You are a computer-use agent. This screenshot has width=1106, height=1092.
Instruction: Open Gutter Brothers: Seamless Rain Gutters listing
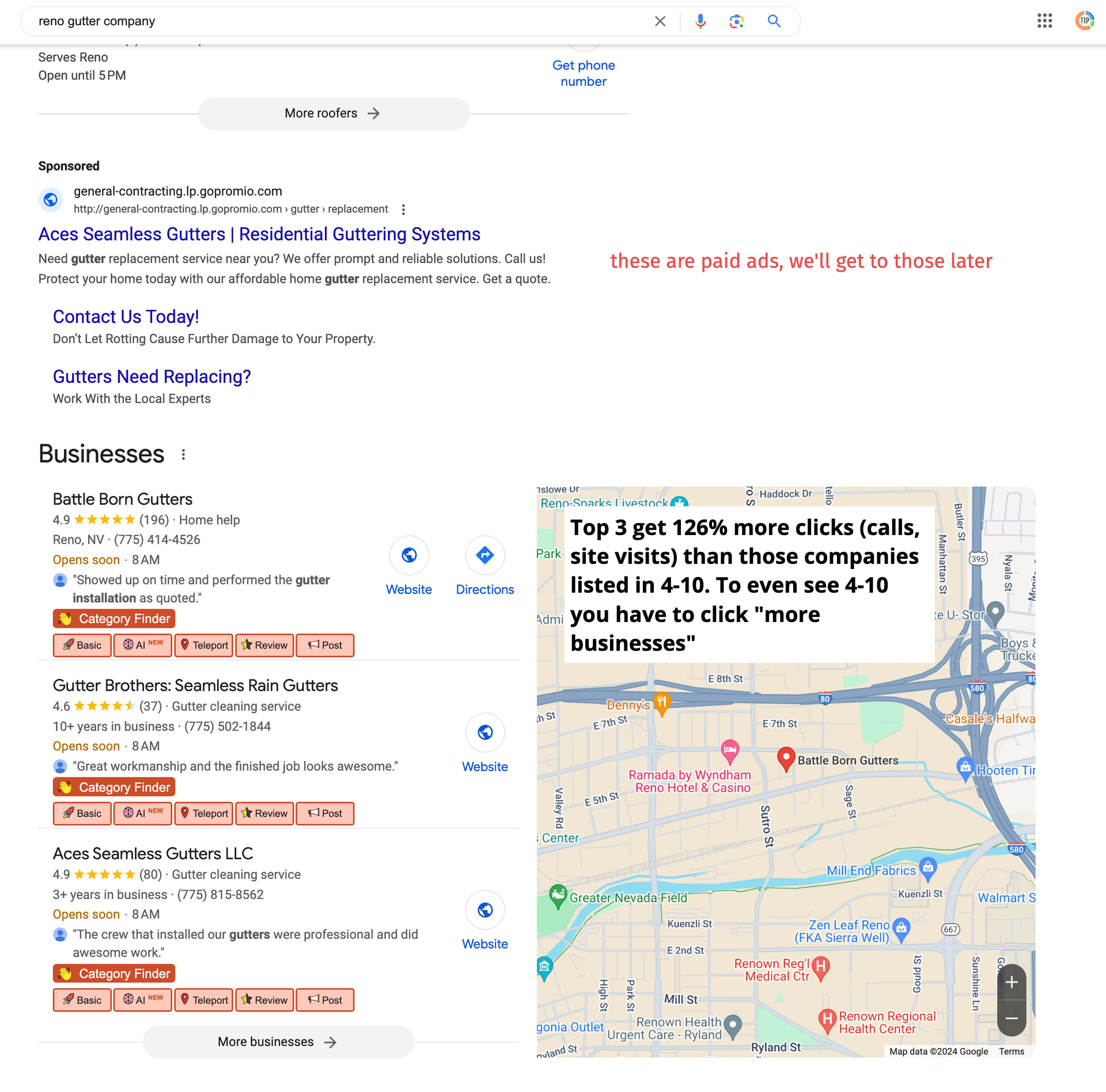coord(195,685)
